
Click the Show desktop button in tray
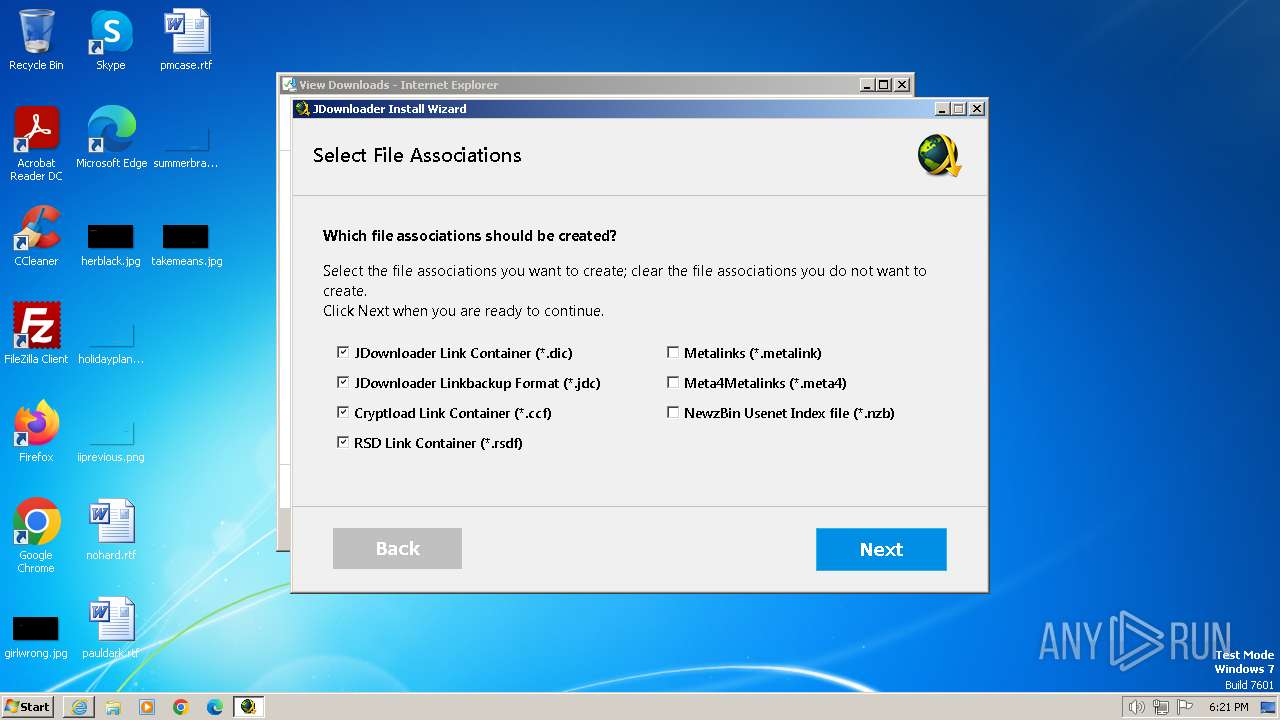click(x=1268, y=707)
